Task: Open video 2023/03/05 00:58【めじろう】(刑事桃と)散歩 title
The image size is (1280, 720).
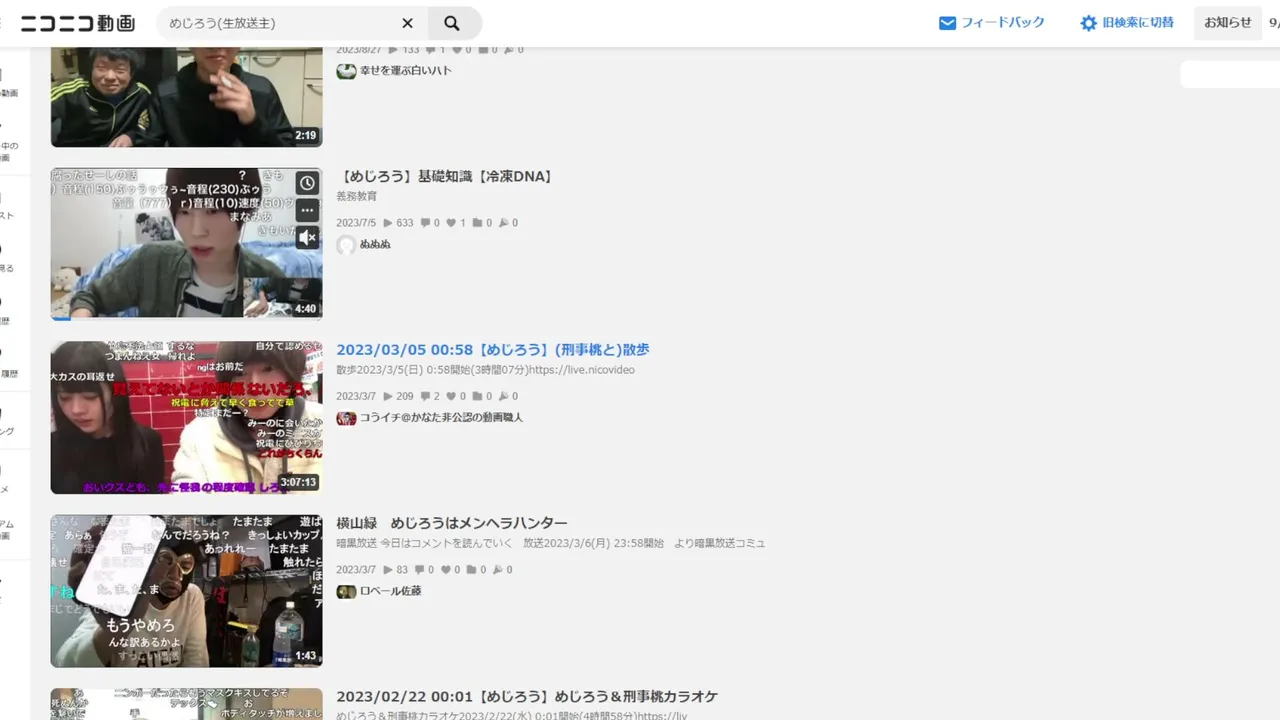Action: [x=493, y=350]
